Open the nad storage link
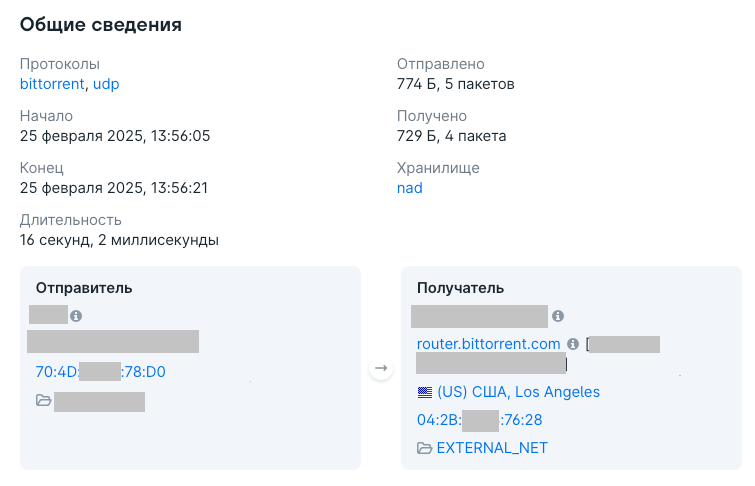This screenshot has width=755, height=486. point(409,188)
